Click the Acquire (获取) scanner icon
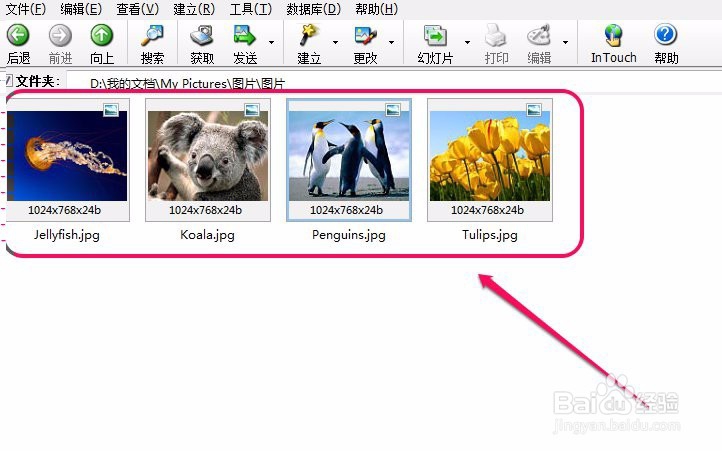The width and height of the screenshot is (722, 451). 202,35
